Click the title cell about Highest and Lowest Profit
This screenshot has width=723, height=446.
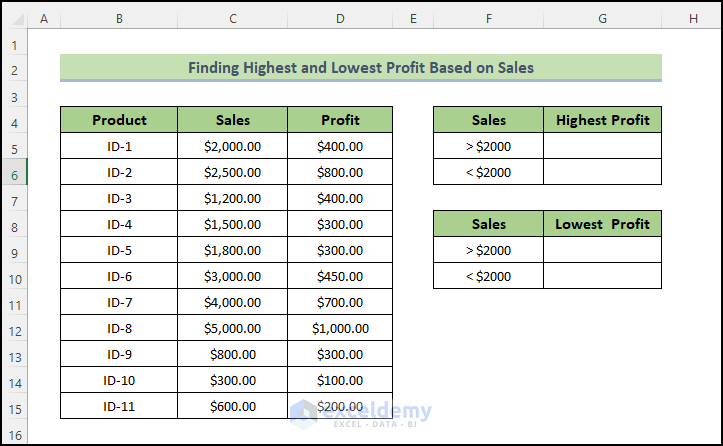[360, 68]
